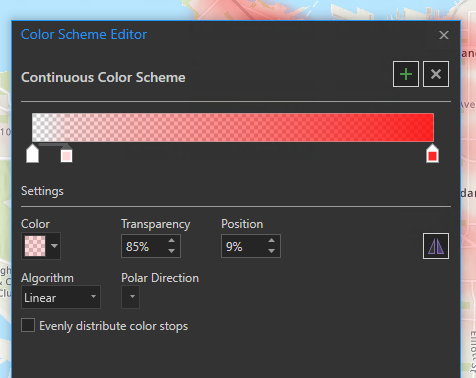Close the Color Scheme Editor dialog
The height and width of the screenshot is (378, 476).
[444, 35]
